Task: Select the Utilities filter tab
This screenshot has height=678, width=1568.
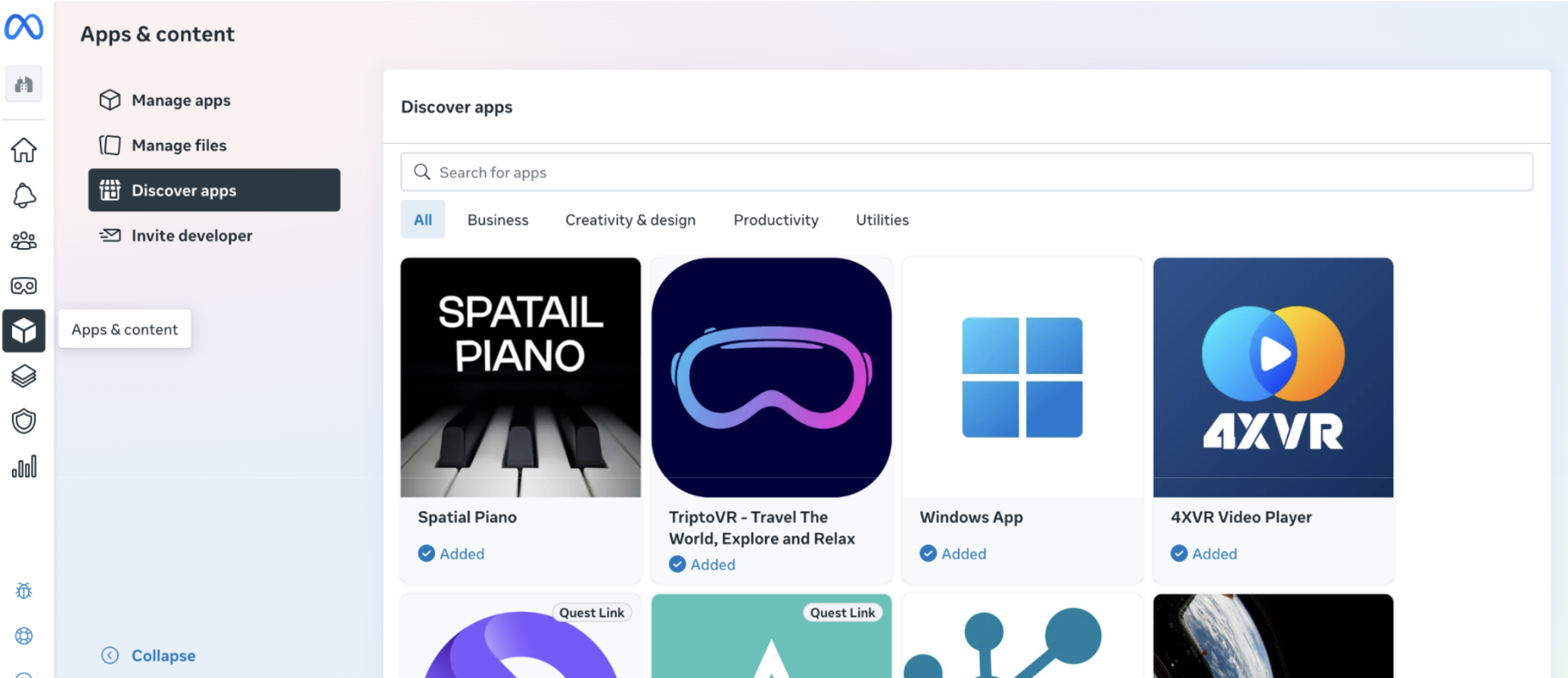Action: (x=882, y=219)
